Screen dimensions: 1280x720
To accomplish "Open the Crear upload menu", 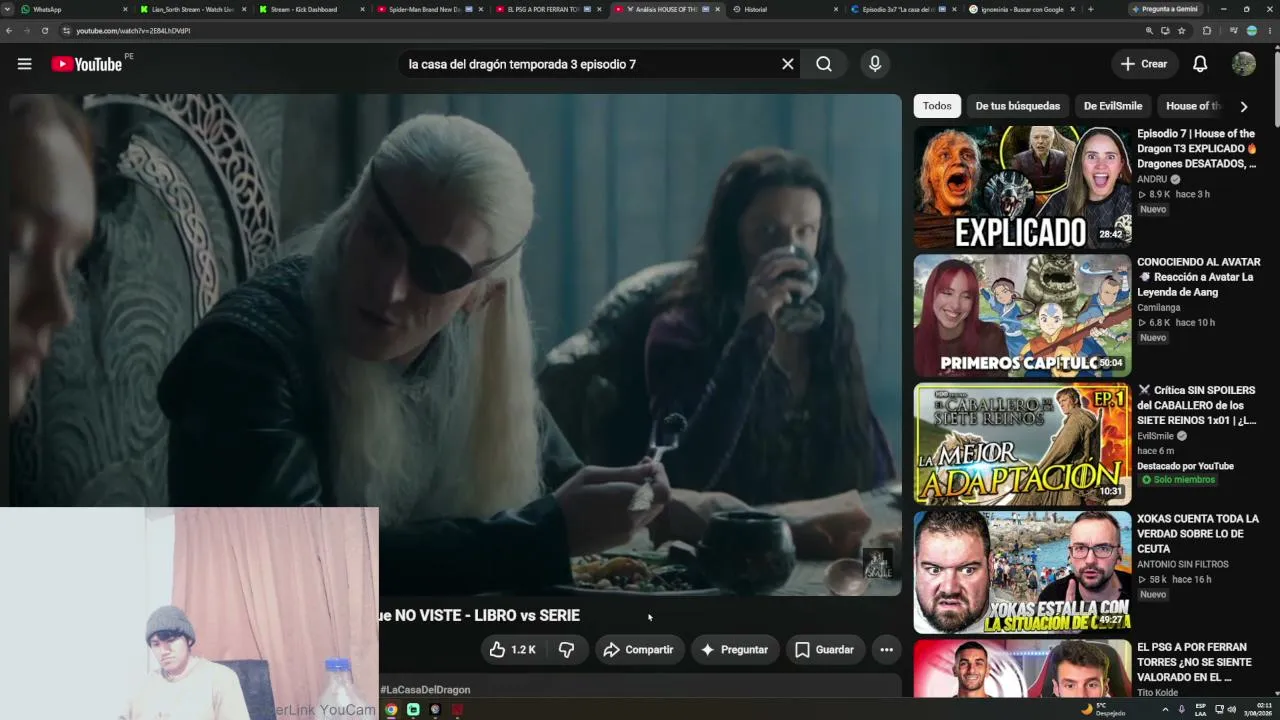I will [1144, 64].
